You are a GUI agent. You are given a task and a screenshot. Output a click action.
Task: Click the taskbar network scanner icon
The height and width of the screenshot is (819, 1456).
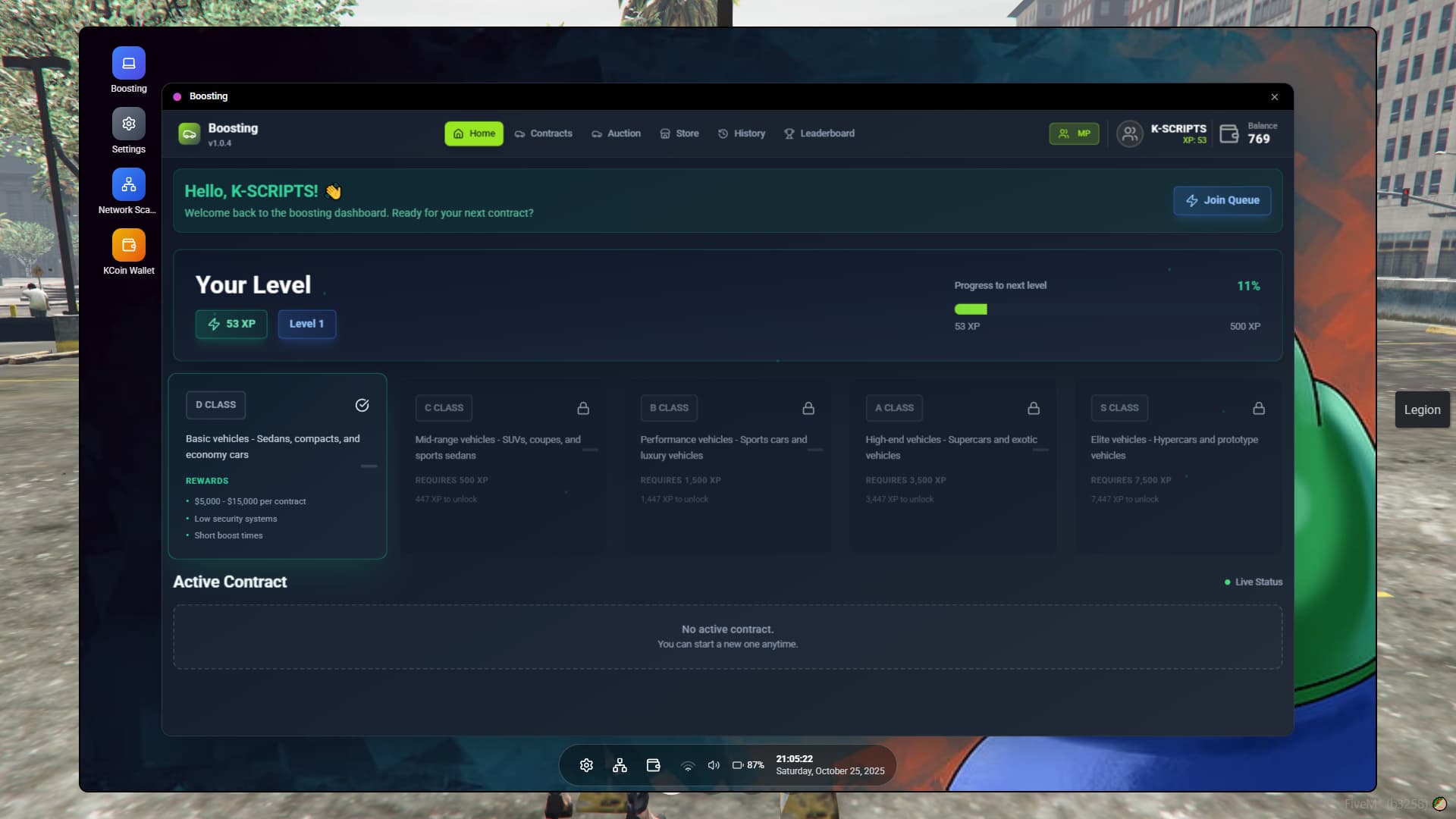tap(620, 765)
